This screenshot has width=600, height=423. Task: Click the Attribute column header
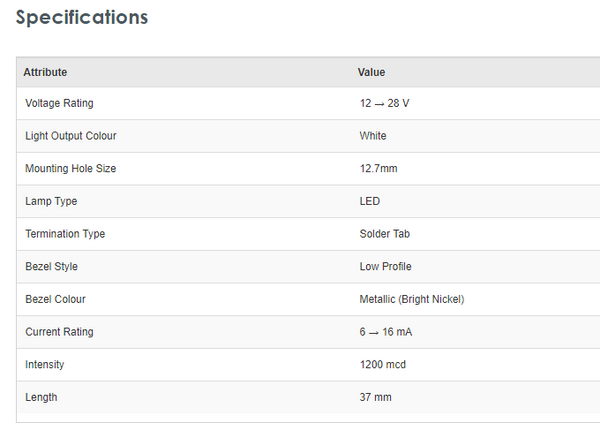[45, 72]
